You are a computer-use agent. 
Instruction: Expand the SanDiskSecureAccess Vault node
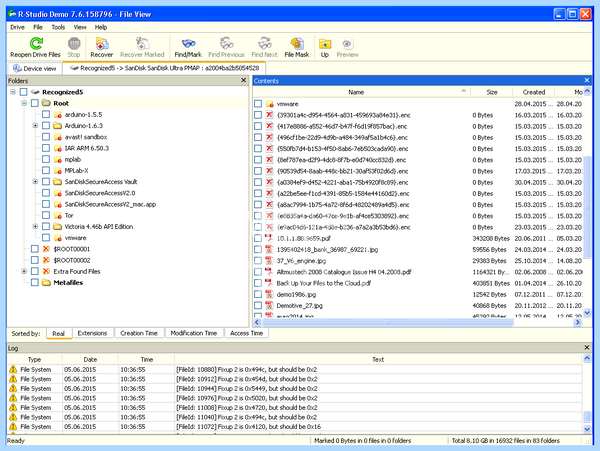click(x=35, y=182)
